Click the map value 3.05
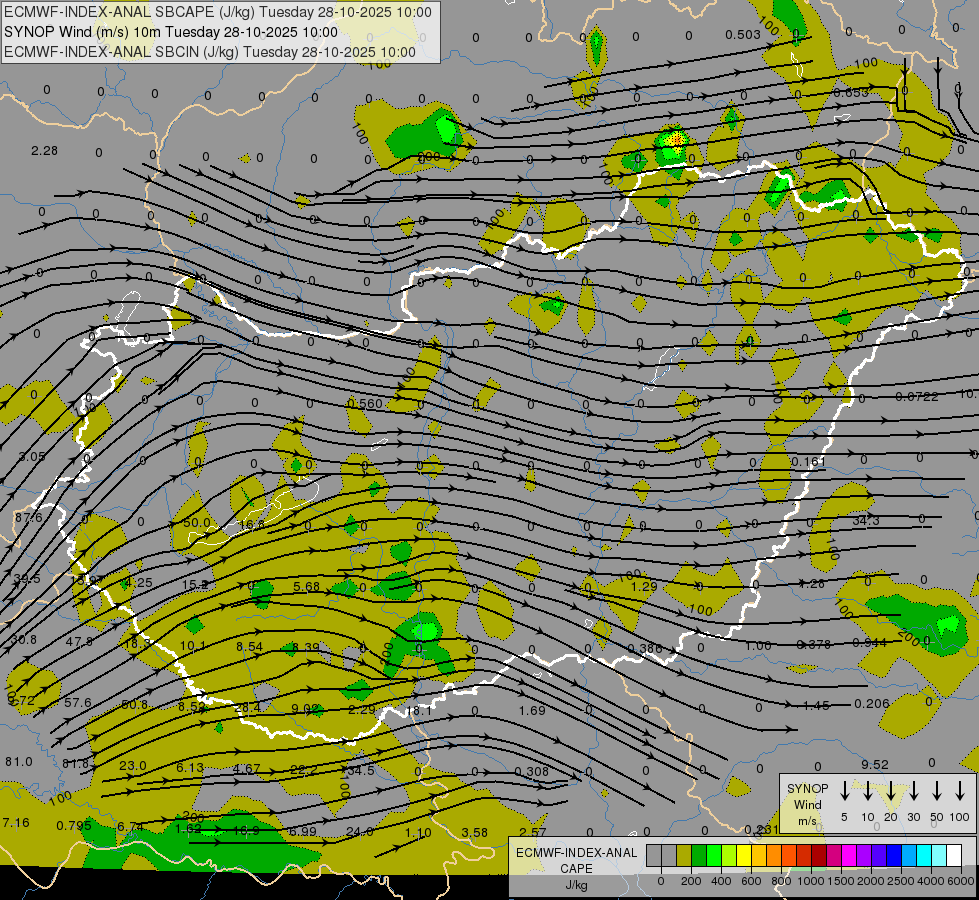This screenshot has height=900, width=979. [x=32, y=457]
